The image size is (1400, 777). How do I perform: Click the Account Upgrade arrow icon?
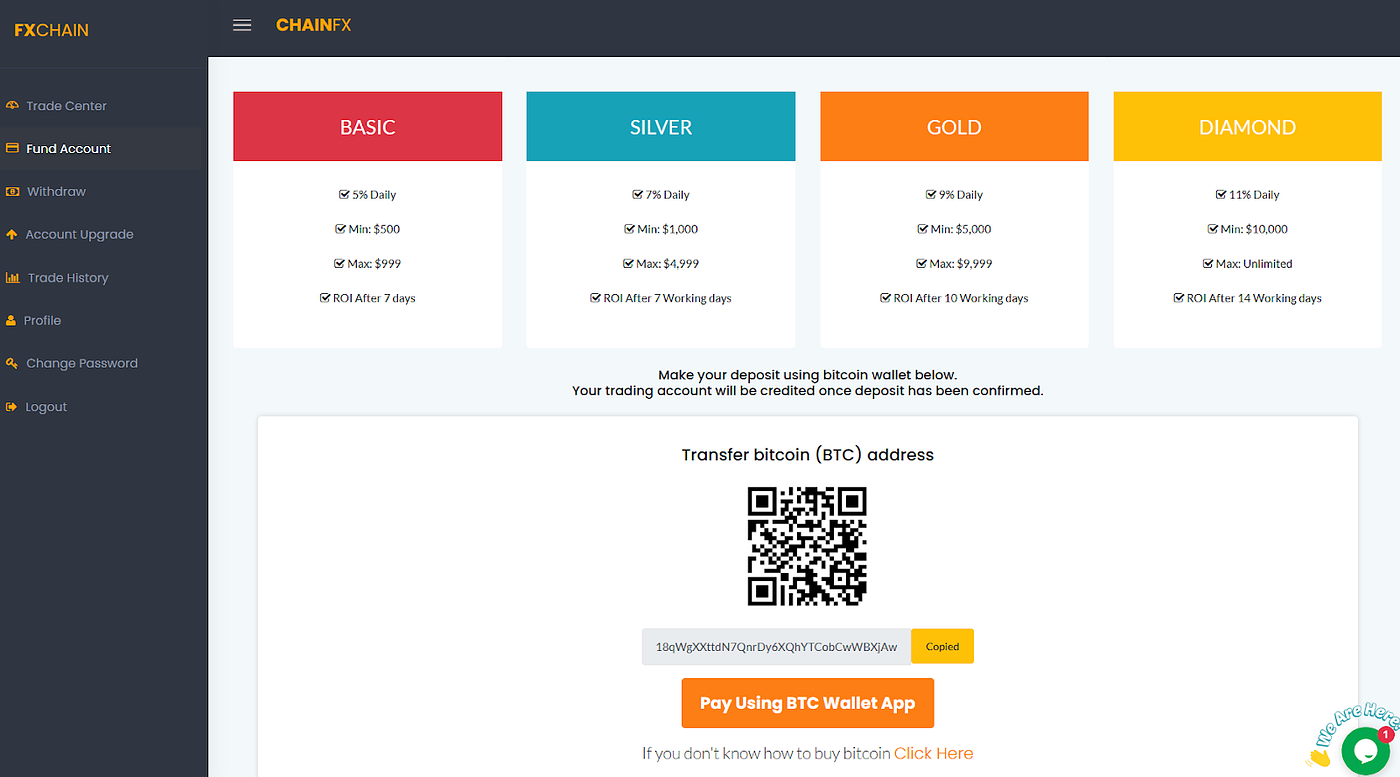pyautogui.click(x=12, y=234)
